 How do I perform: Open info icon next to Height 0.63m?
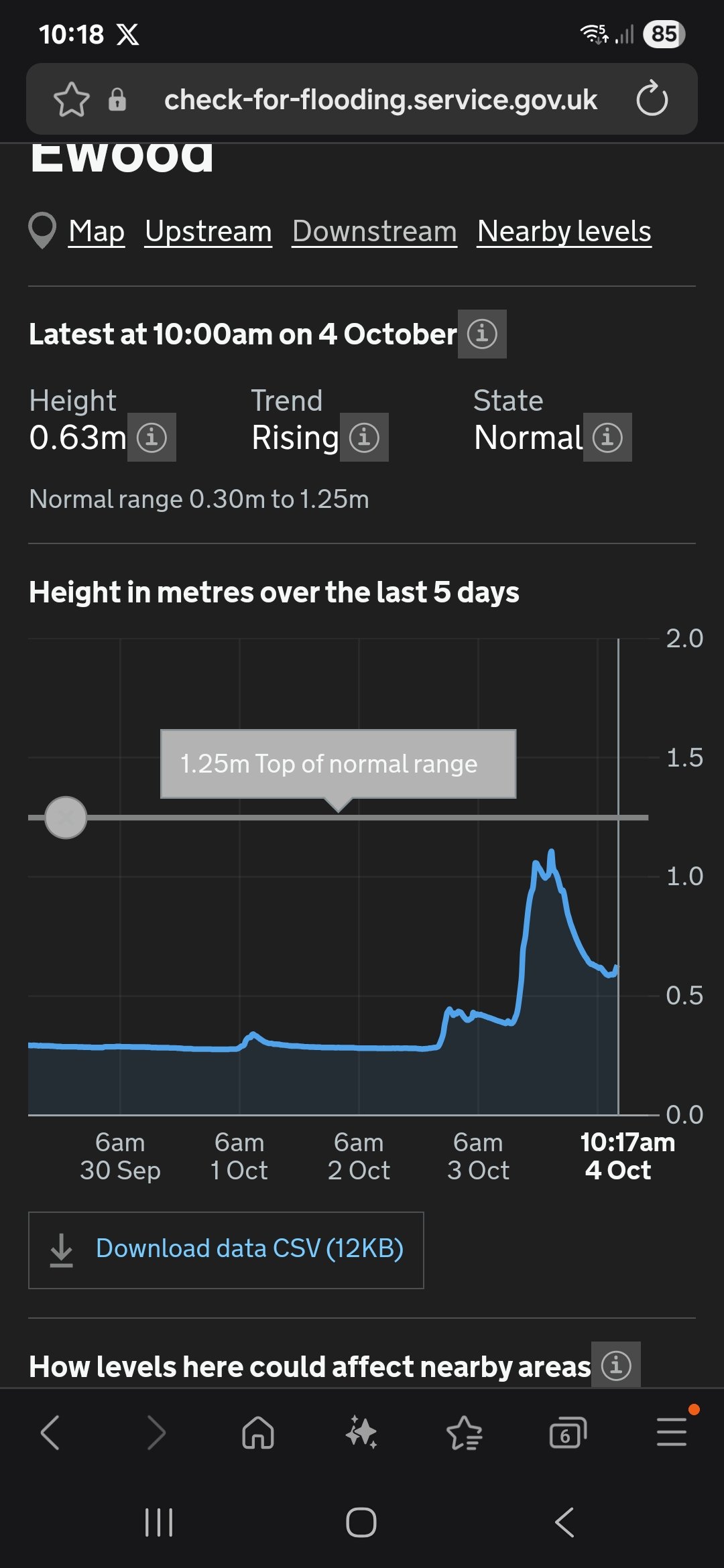(152, 438)
